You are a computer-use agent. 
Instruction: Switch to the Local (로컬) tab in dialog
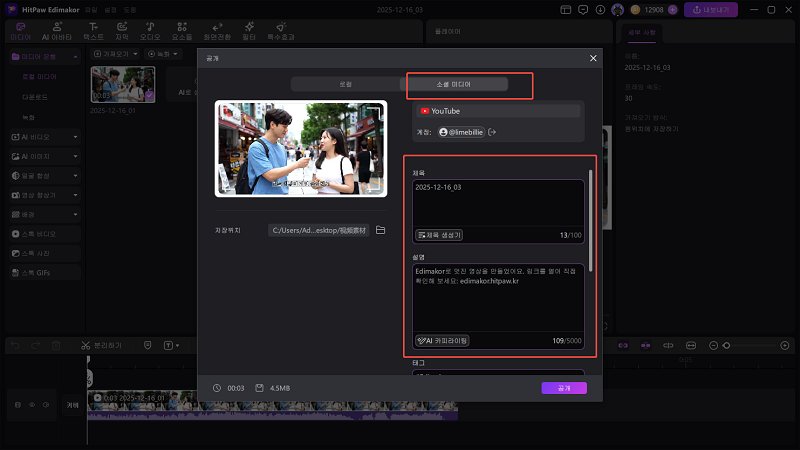[x=345, y=84]
